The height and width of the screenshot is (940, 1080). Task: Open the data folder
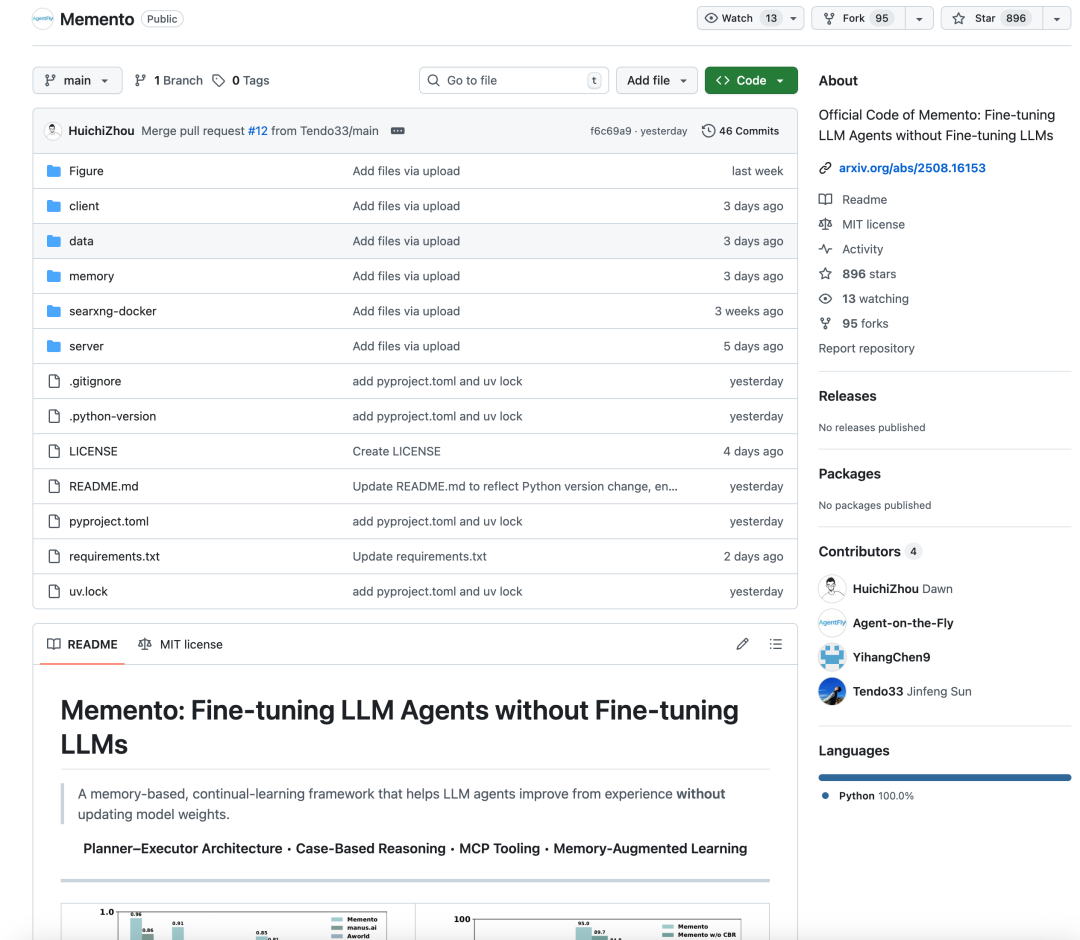[x=81, y=241]
